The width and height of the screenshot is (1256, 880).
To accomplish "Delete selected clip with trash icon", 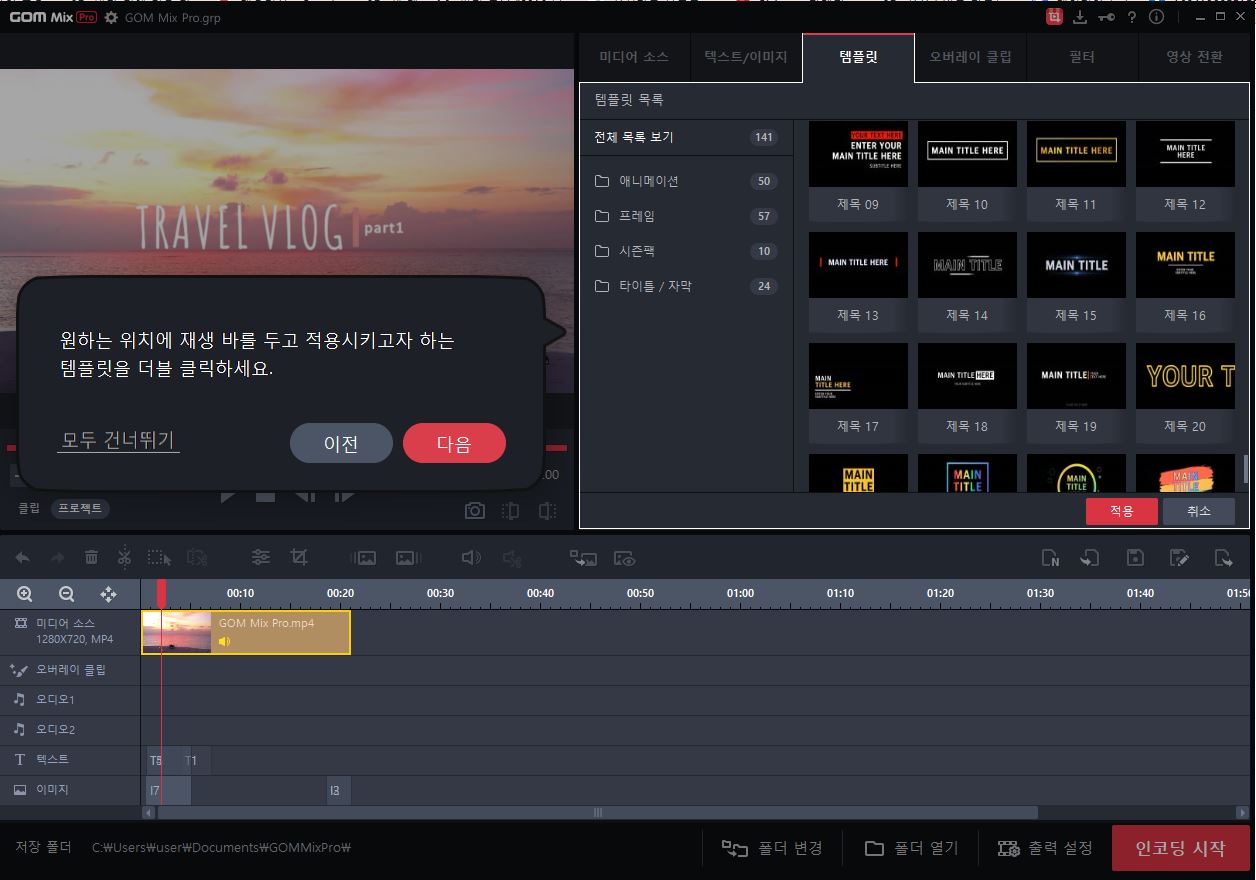I will coord(91,558).
